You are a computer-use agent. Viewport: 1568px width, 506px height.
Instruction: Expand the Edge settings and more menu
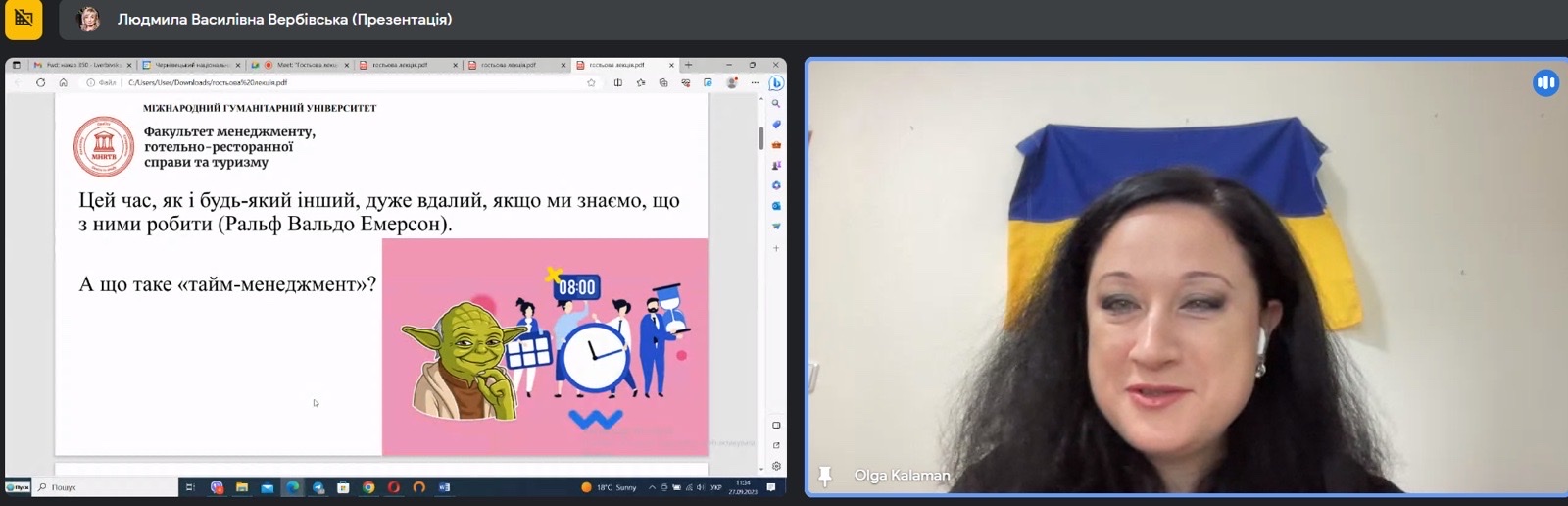coord(755,83)
